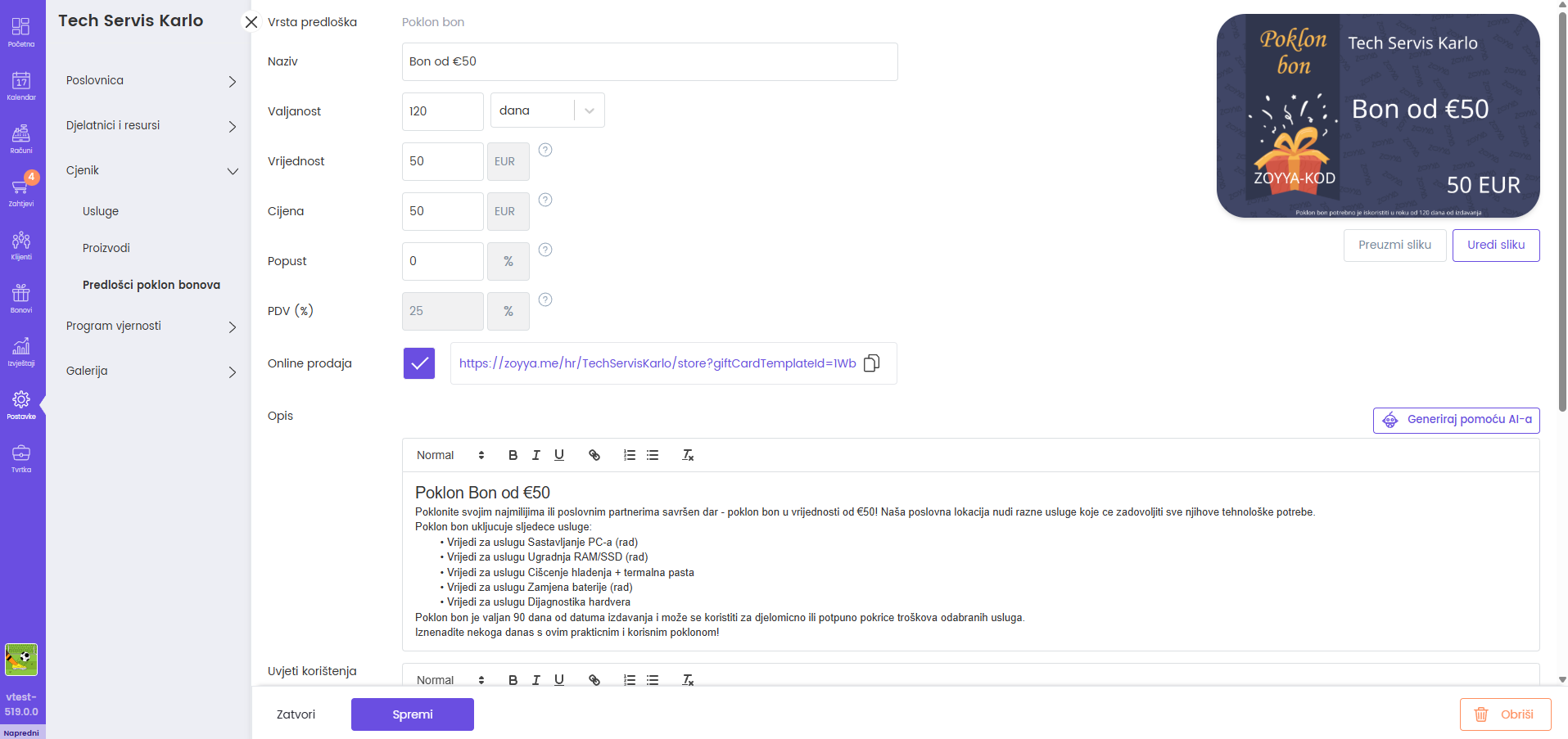Select Proizvodi under Cjenik
The height and width of the screenshot is (739, 1568).
(x=106, y=248)
